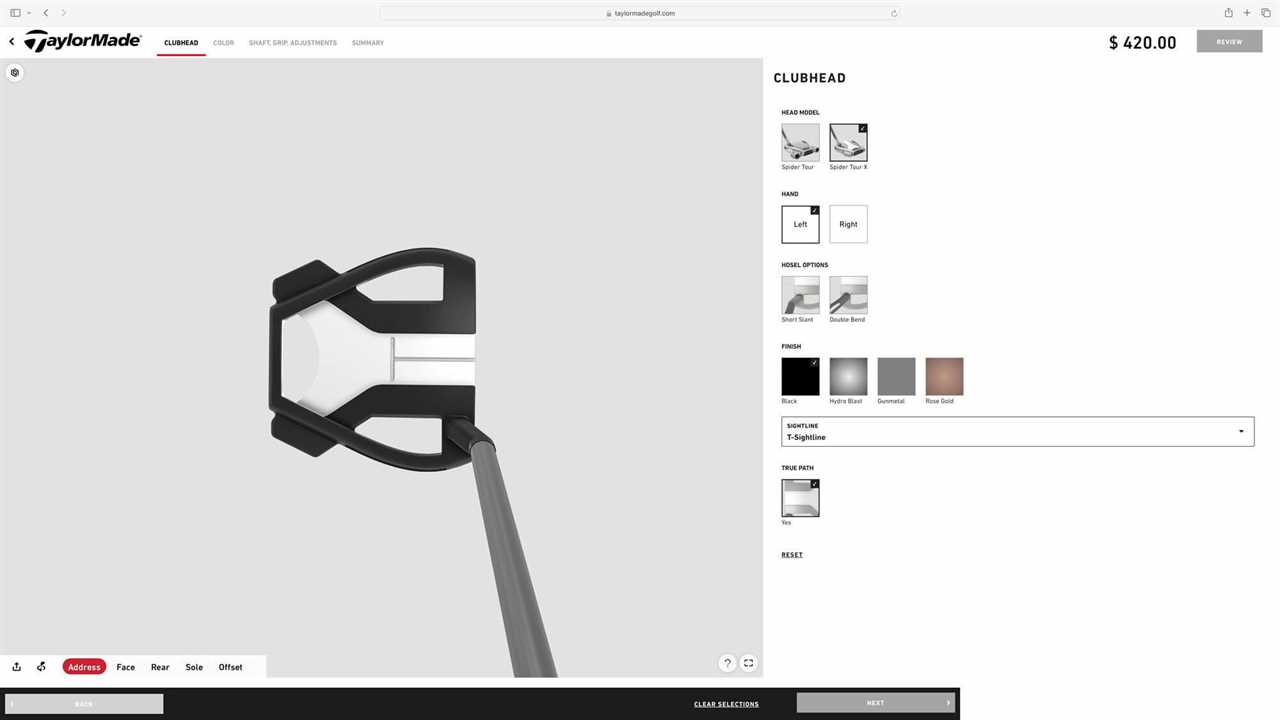Expand Safari sidebar dropdown chevron
Image resolution: width=1280 pixels, height=720 pixels.
[29, 13]
